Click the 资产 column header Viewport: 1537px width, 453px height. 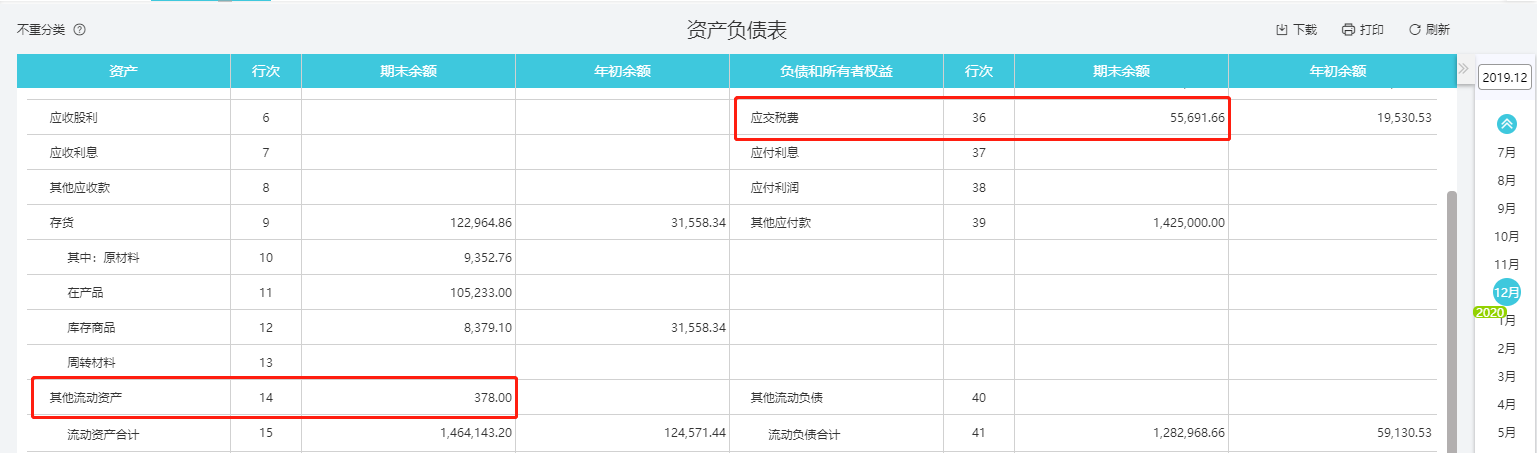coord(123,71)
